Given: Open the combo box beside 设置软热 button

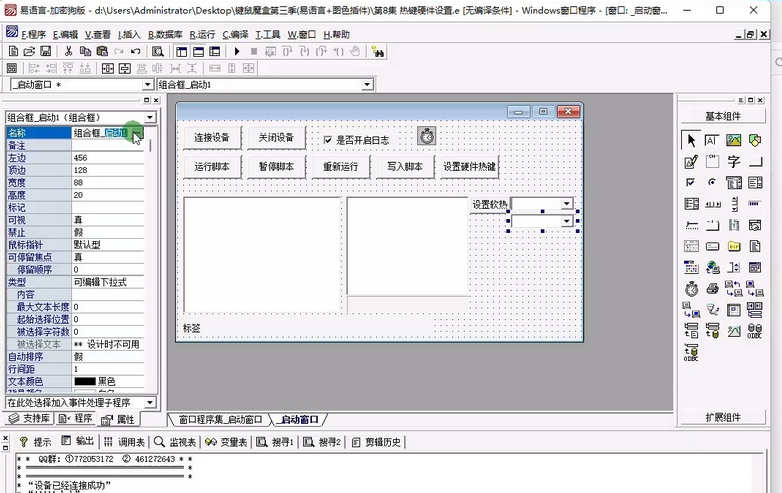Looking at the screenshot, I should [566, 203].
